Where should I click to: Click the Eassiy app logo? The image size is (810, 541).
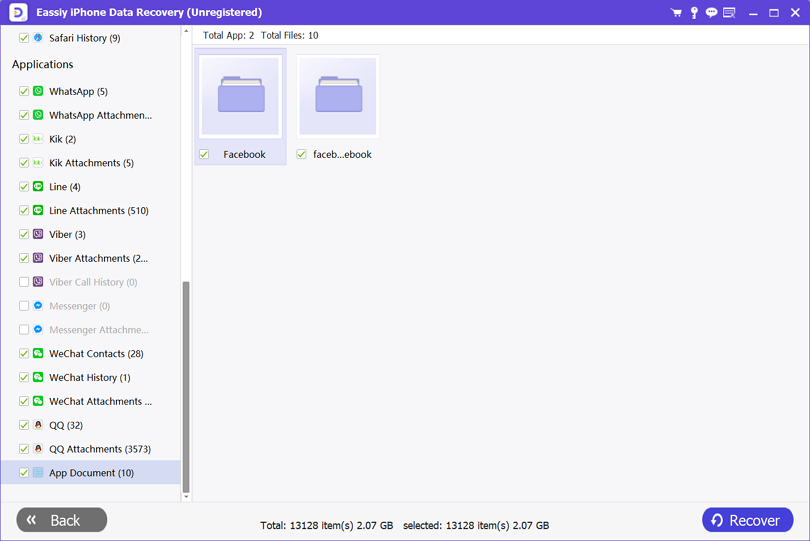19,12
